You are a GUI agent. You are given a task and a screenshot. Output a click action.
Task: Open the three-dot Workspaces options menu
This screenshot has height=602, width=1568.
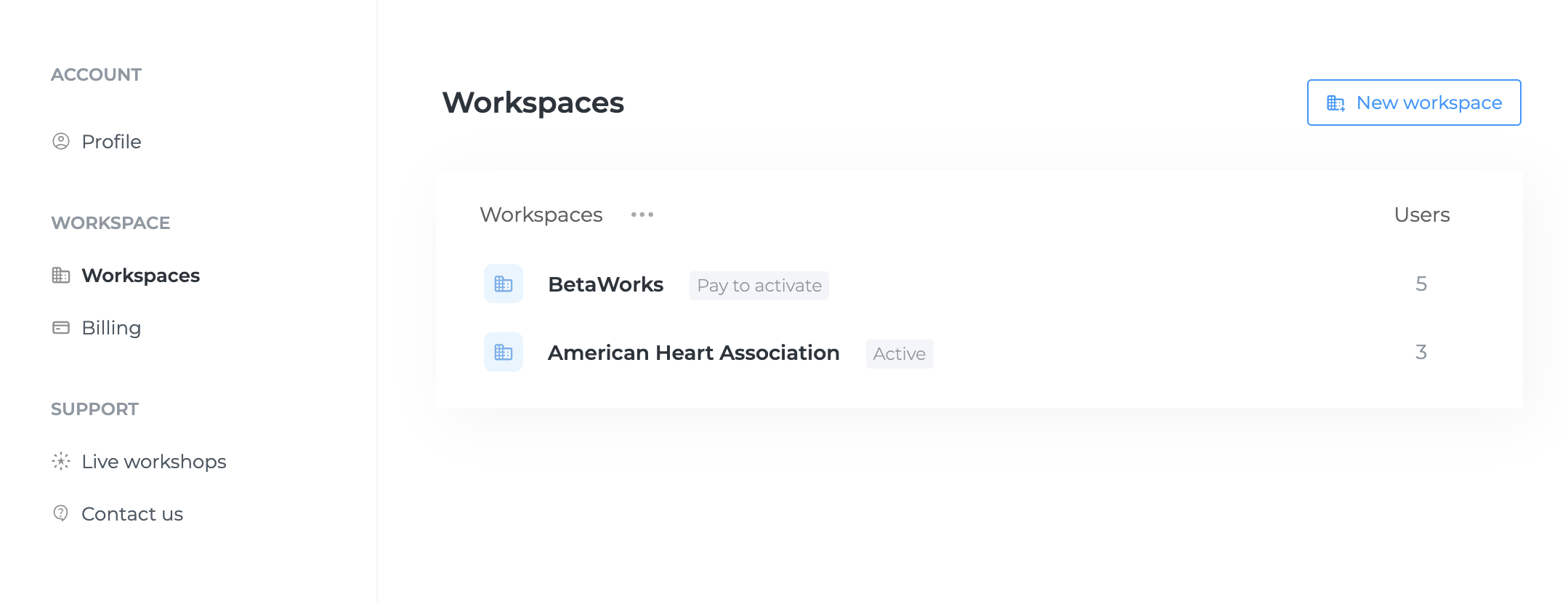(642, 214)
